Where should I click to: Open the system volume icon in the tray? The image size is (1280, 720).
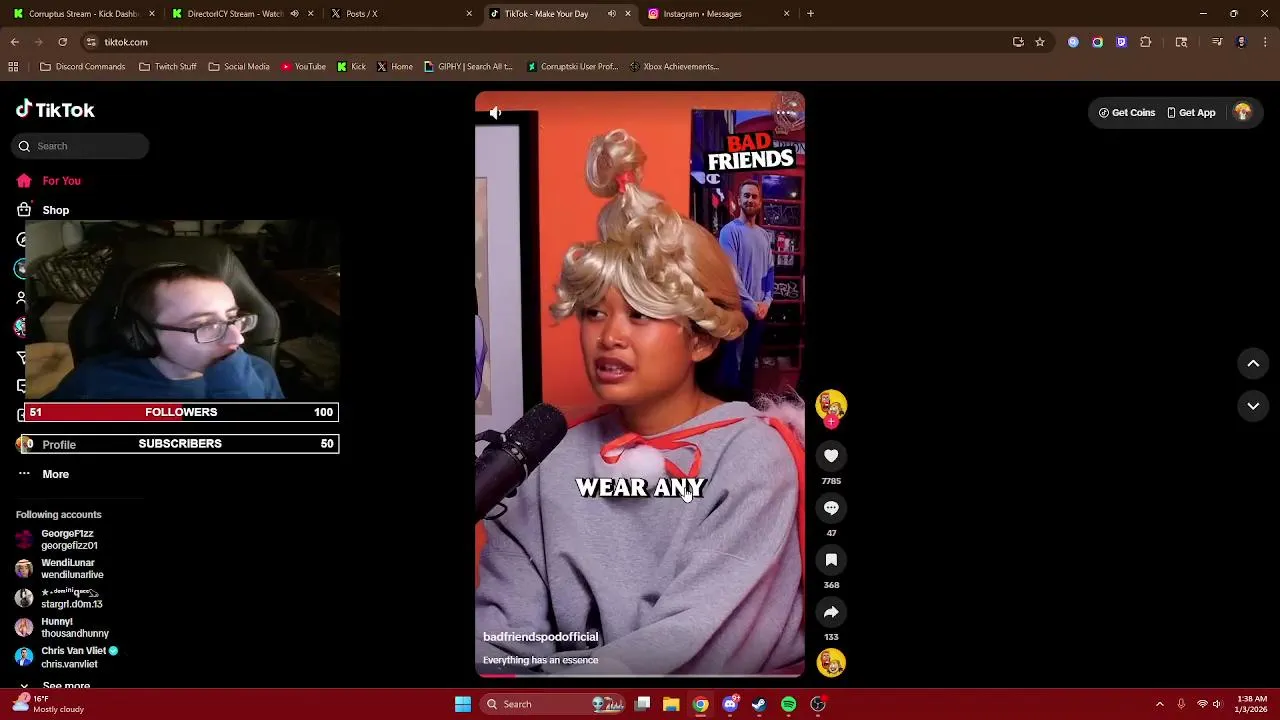pos(1217,704)
